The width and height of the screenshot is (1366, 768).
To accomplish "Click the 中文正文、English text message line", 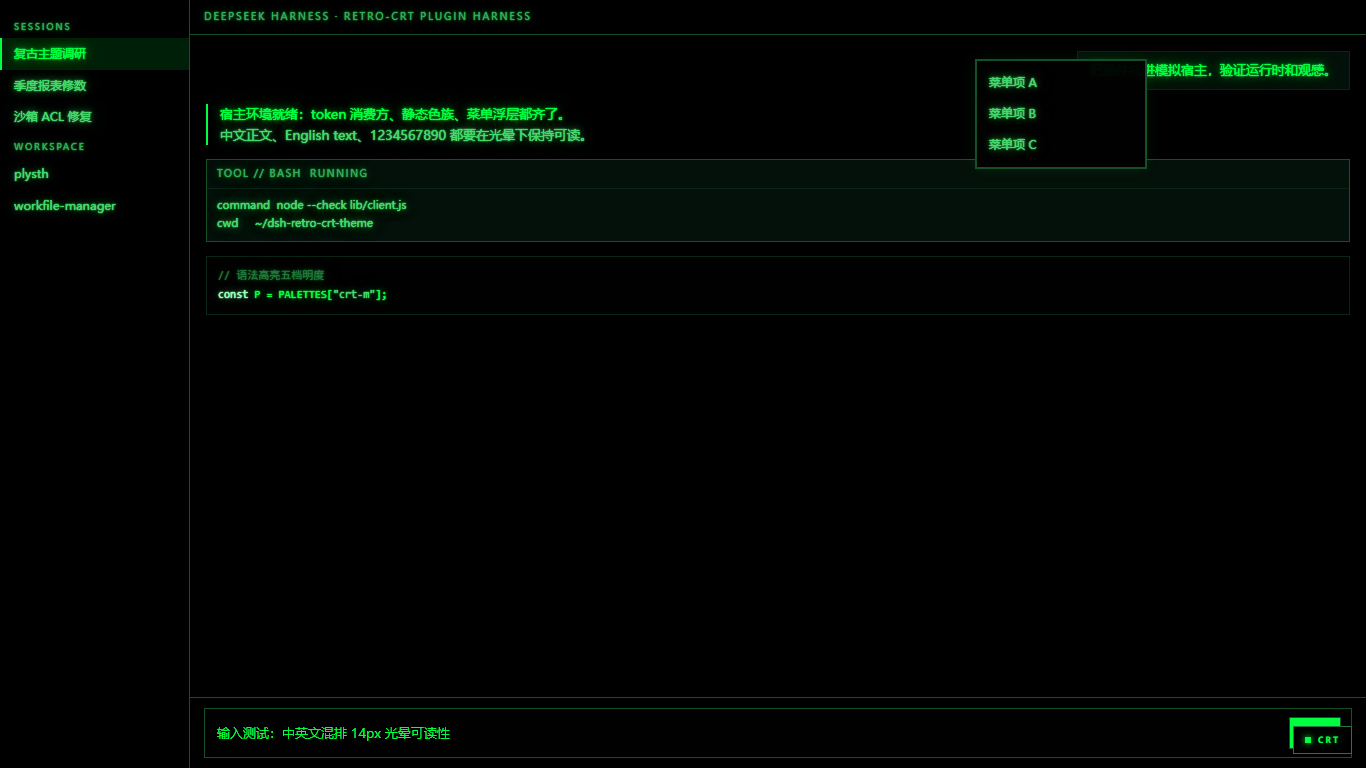I will [x=405, y=136].
